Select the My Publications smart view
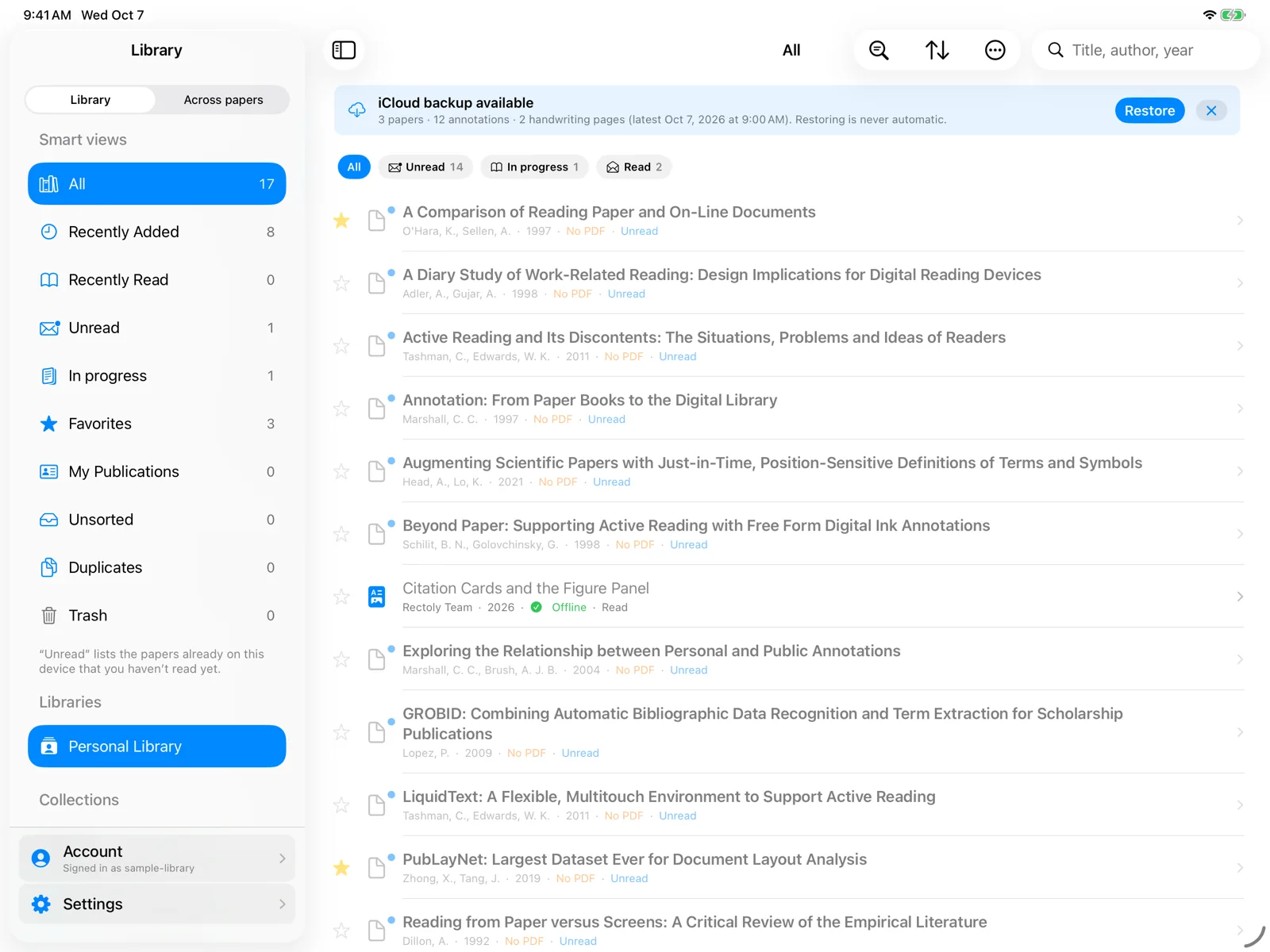 [x=157, y=471]
